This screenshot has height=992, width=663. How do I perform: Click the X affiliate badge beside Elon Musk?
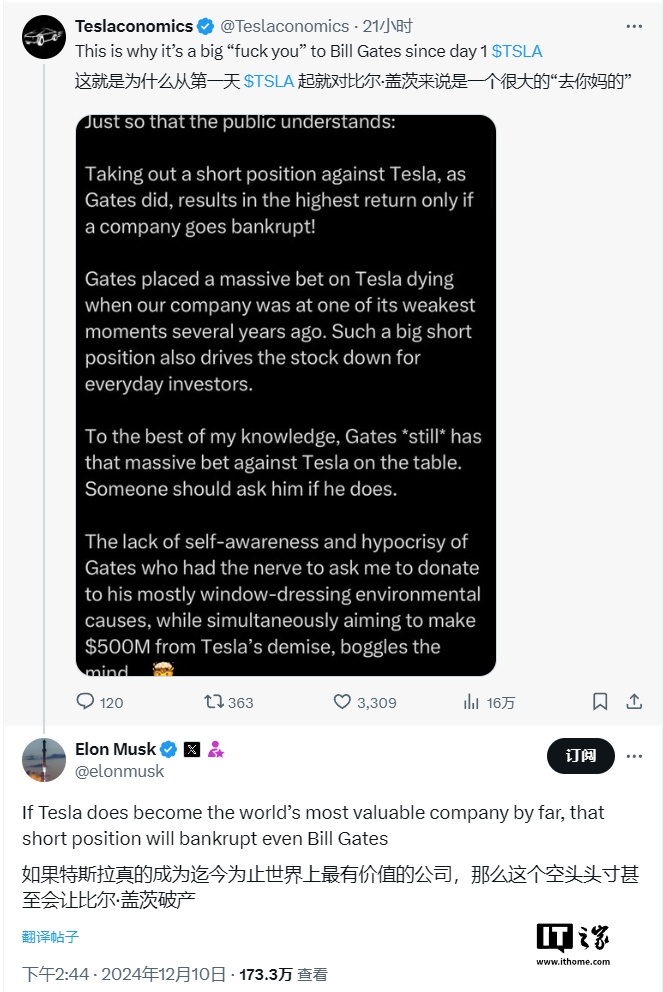tap(192, 749)
